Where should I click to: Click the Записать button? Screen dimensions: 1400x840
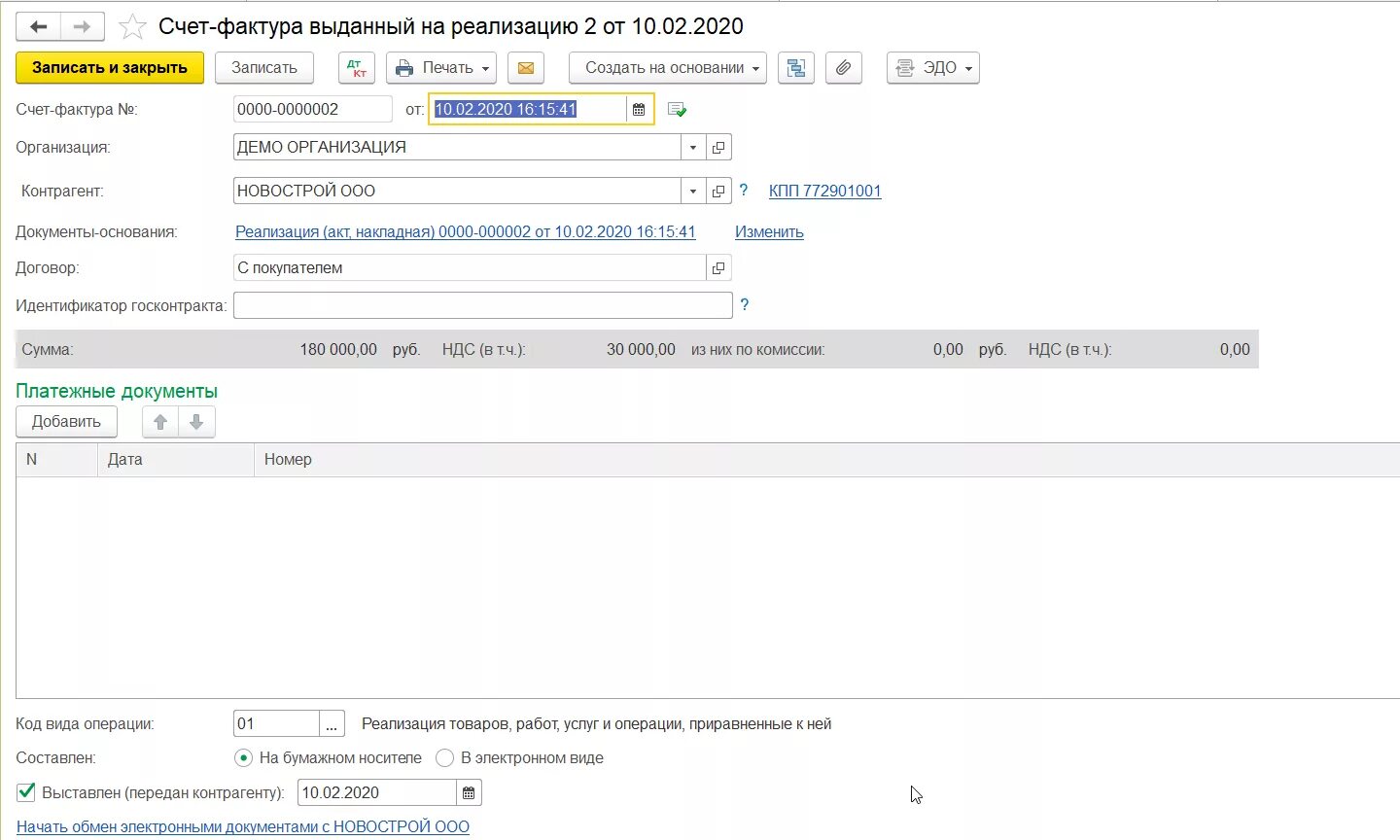tap(264, 68)
